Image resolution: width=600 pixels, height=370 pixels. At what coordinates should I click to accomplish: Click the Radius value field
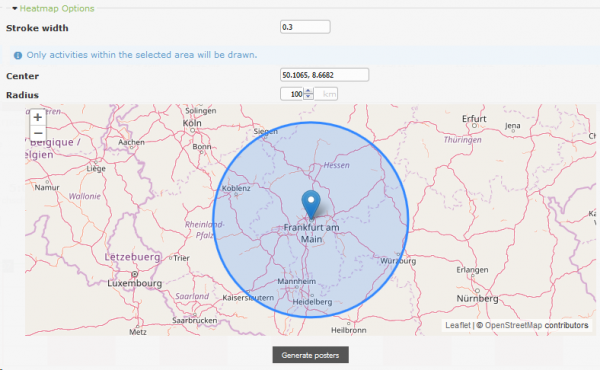point(292,94)
